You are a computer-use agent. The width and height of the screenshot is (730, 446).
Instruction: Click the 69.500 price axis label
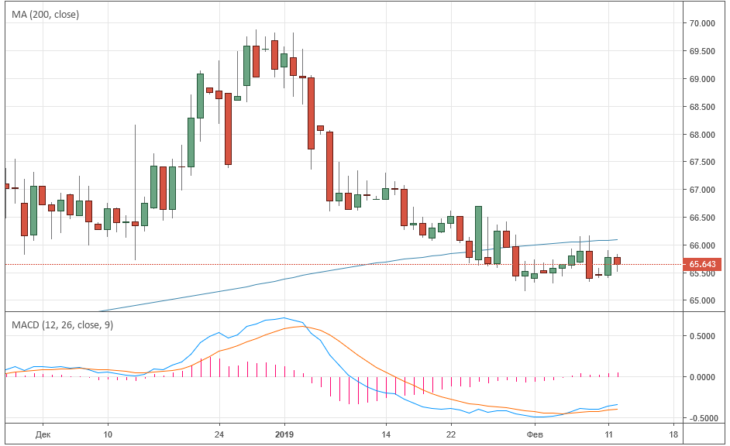pos(702,51)
